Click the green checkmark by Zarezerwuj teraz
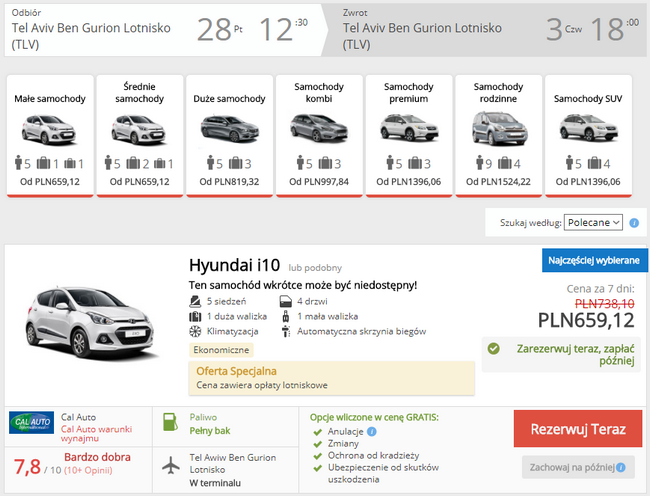Image resolution: width=650 pixels, height=496 pixels. [493, 349]
